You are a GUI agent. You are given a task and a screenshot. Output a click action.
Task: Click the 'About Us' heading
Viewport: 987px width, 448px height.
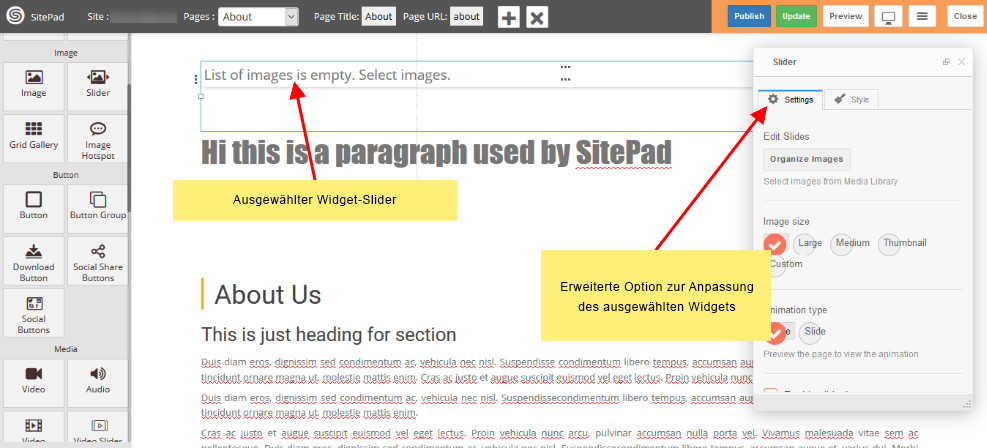pos(268,294)
